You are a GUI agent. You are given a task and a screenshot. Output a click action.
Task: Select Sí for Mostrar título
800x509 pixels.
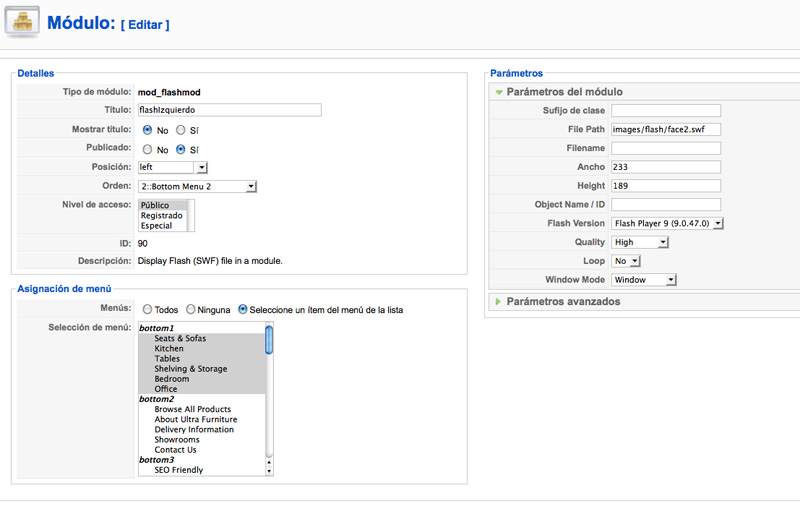(181, 130)
